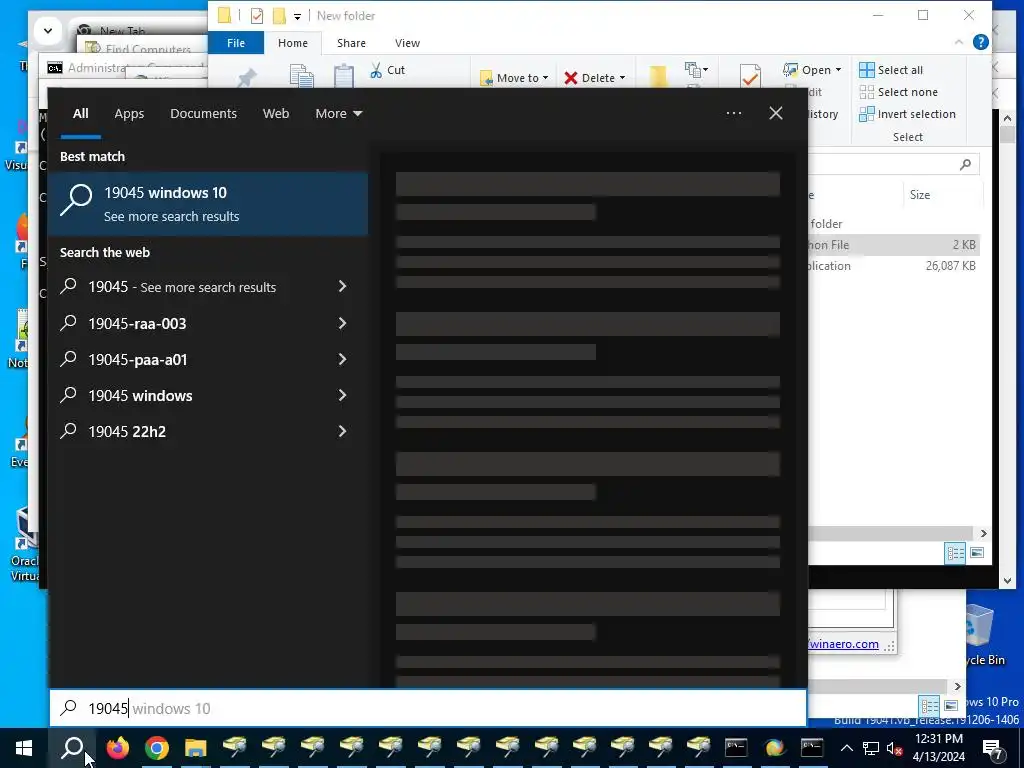Select the Documents search filter tab
1024x768 pixels.
coord(203,114)
